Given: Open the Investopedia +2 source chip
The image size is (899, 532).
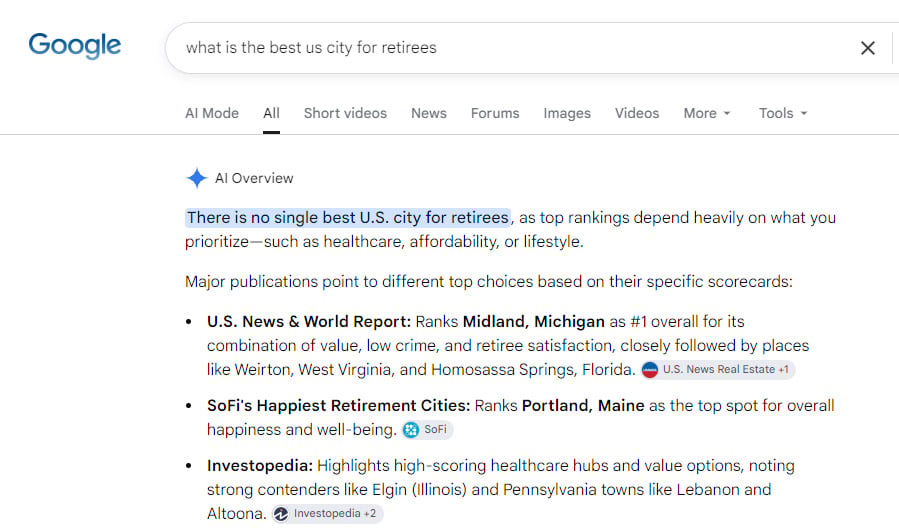Looking at the screenshot, I should [327, 514].
